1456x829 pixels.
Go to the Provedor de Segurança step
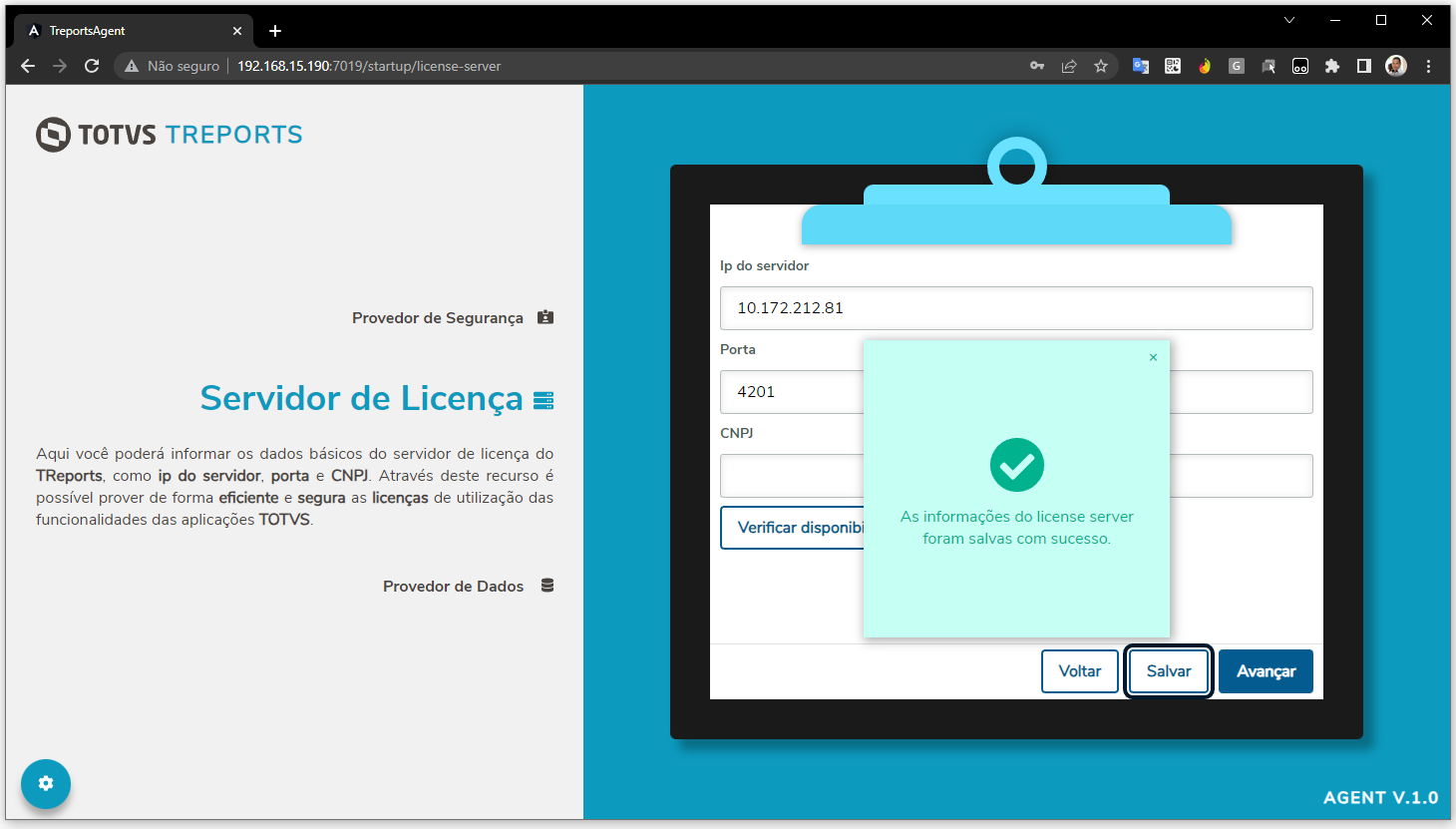453,317
